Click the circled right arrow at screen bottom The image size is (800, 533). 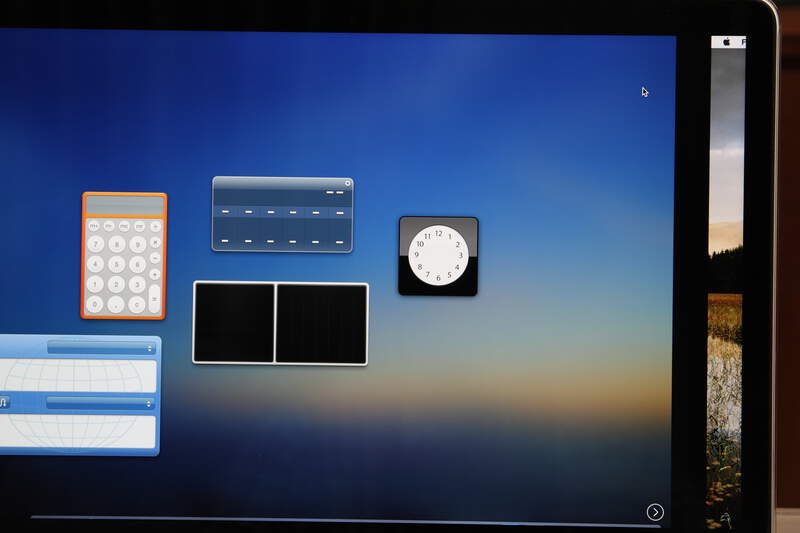pos(655,512)
